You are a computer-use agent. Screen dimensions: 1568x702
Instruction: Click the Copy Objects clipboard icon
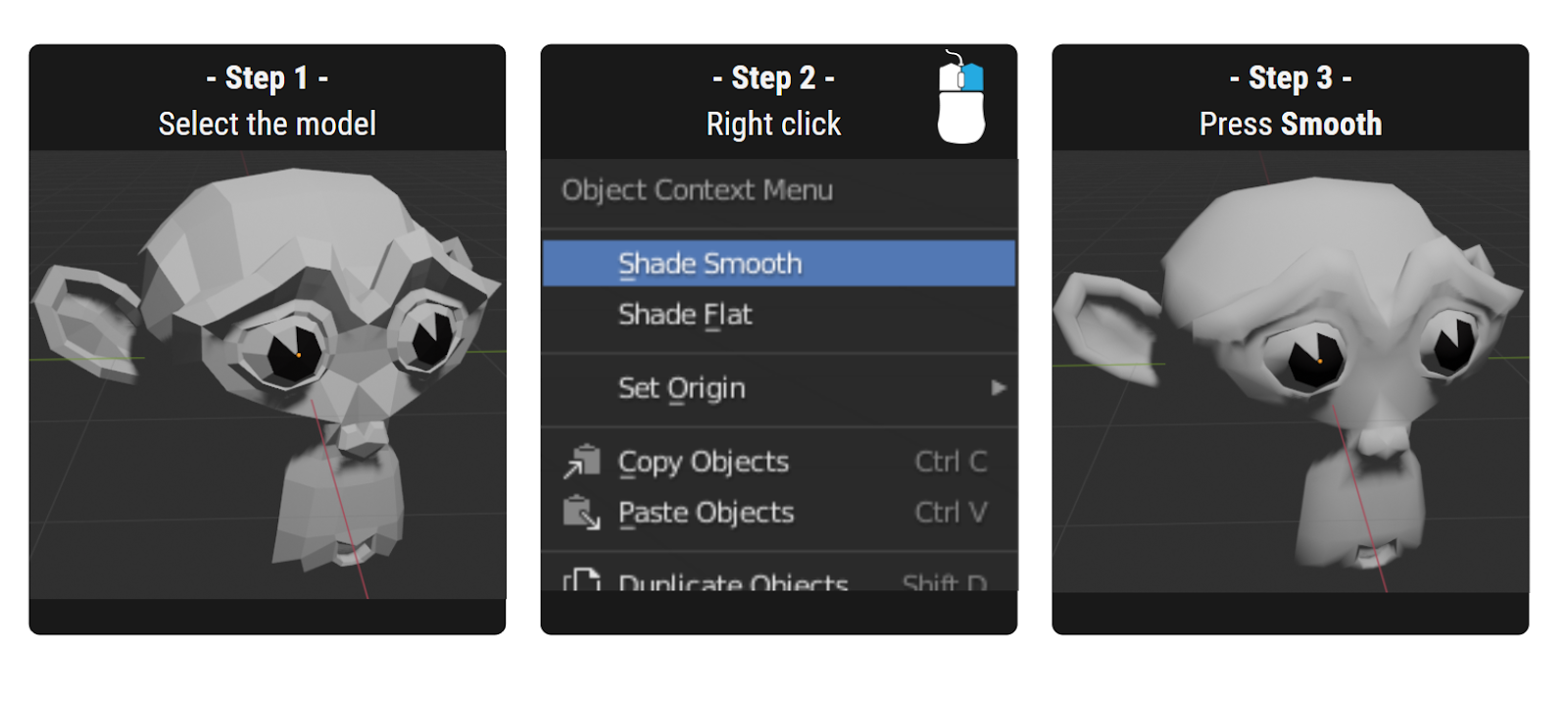[582, 461]
